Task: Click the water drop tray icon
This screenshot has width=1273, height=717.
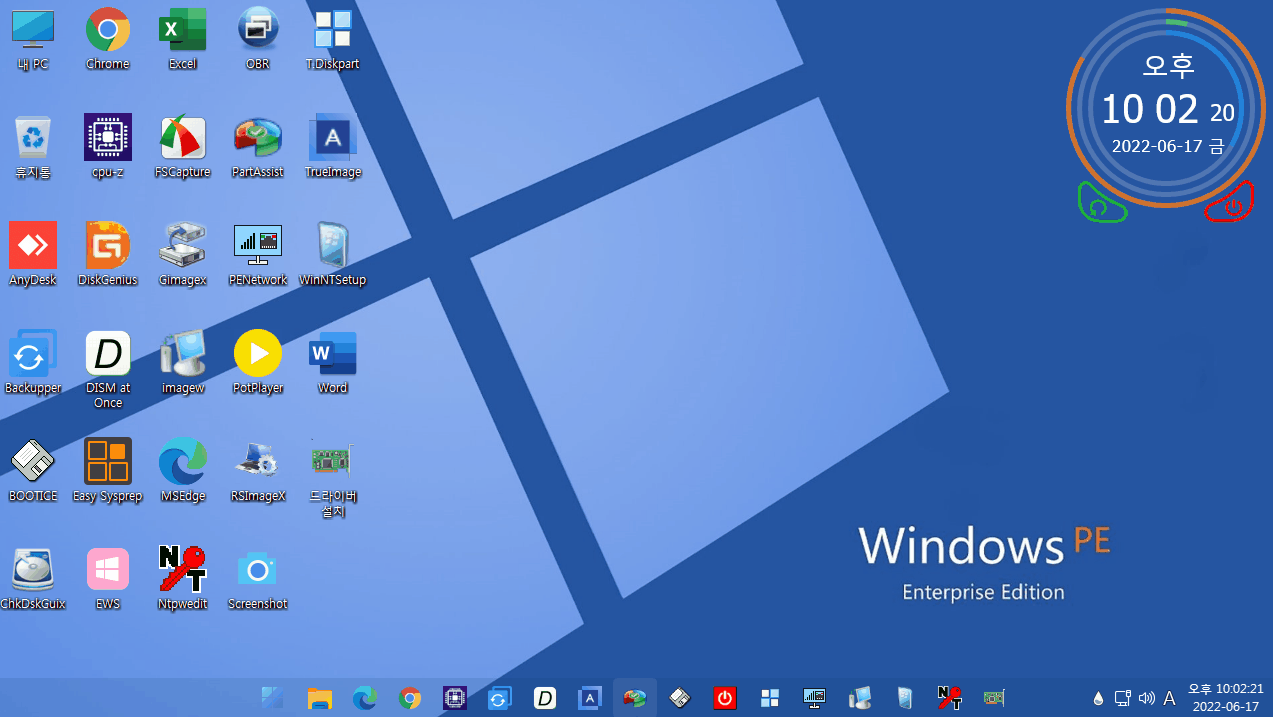Action: pos(1098,698)
